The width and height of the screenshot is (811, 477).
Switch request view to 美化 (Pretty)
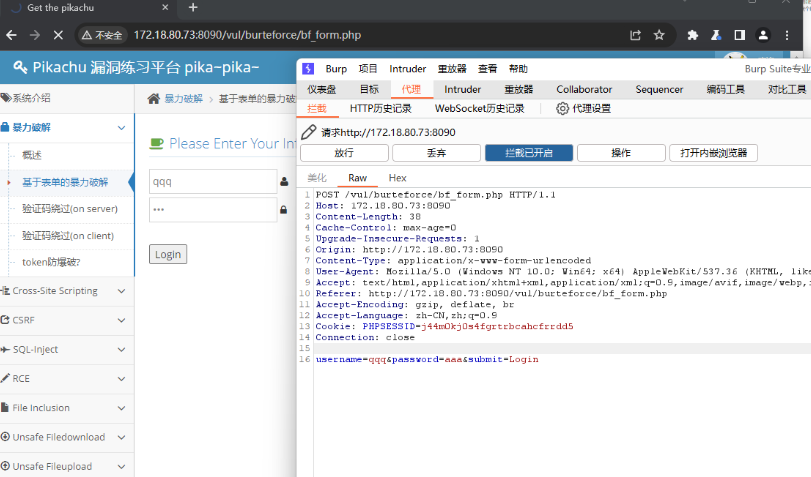[x=316, y=177]
